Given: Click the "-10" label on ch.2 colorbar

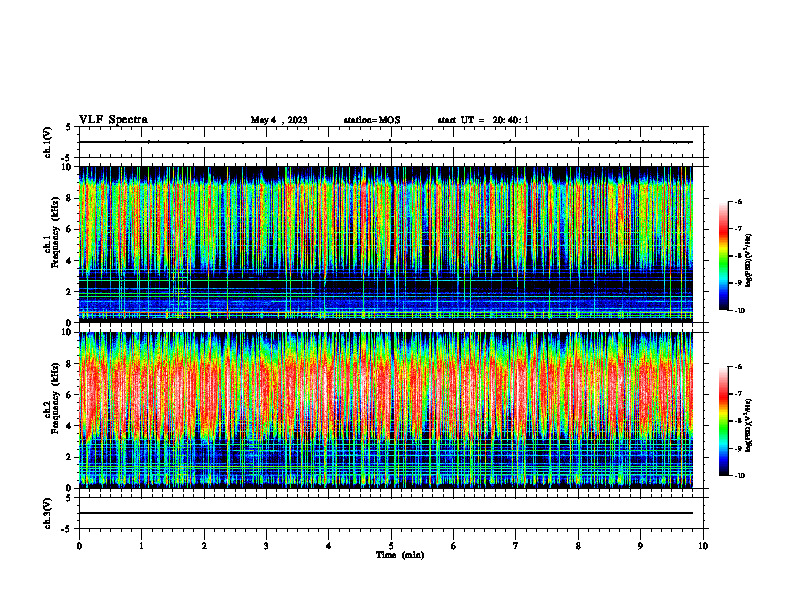Looking at the screenshot, I should (x=739, y=476).
